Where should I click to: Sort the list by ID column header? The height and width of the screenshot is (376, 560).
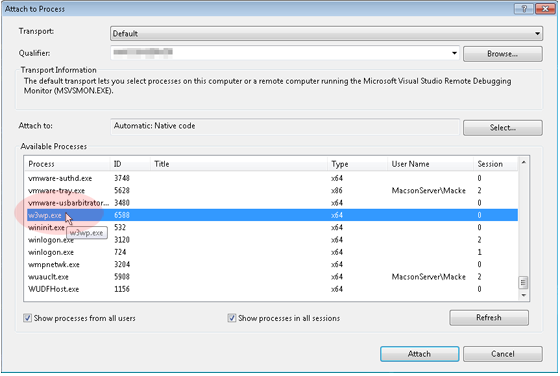pos(130,164)
